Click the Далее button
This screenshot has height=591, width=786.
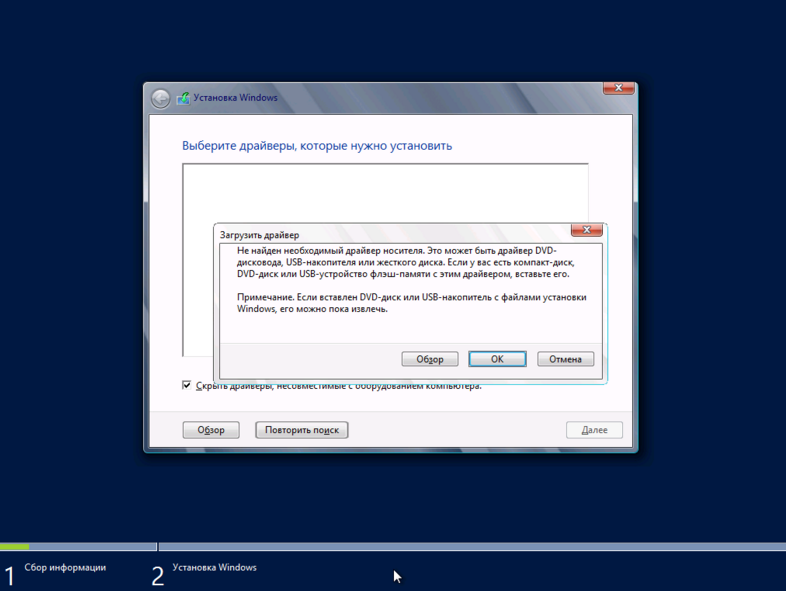click(x=595, y=430)
